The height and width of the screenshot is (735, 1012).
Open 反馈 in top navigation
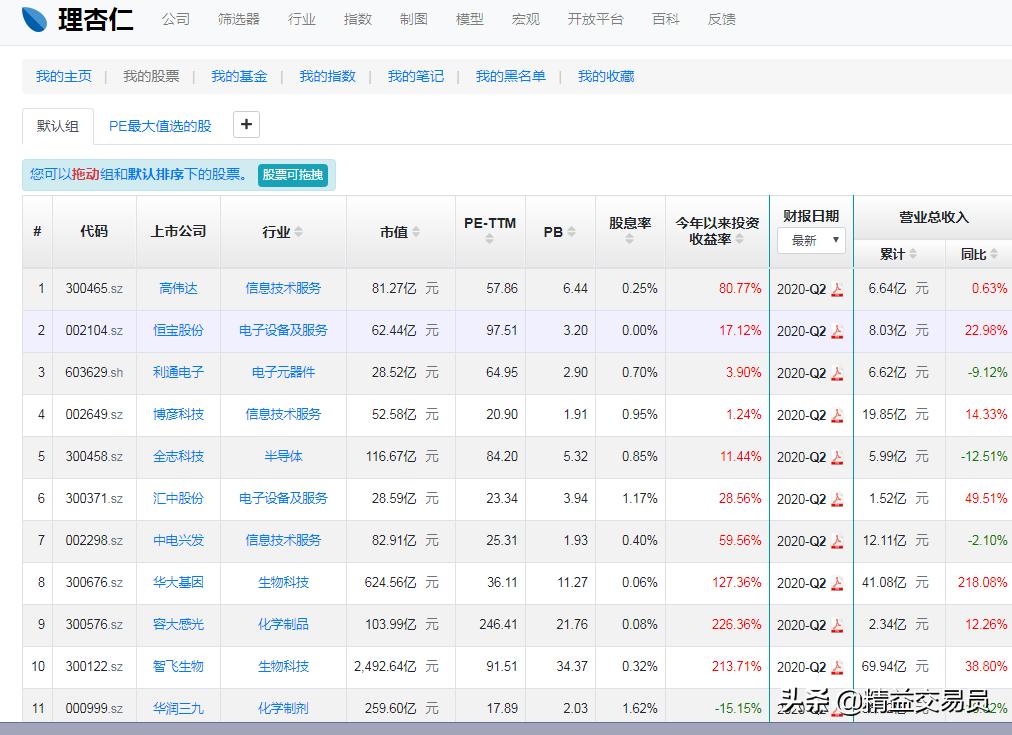(722, 19)
